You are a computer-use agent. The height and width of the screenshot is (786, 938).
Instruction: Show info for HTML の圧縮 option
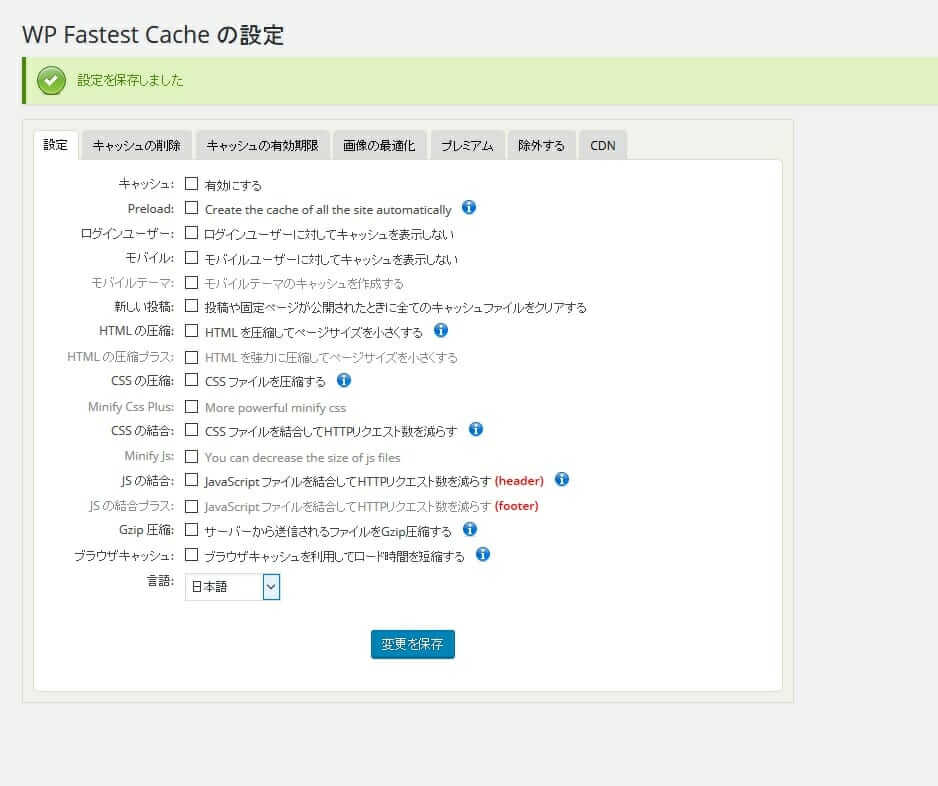click(441, 330)
